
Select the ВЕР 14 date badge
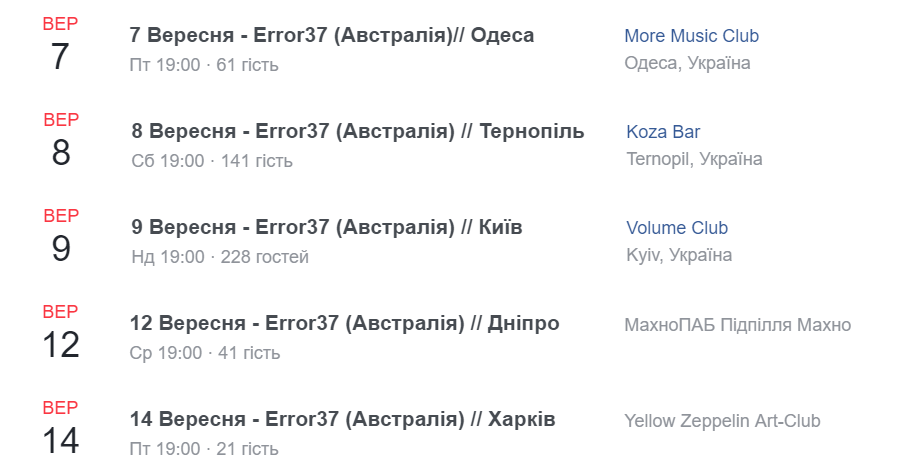pos(60,428)
